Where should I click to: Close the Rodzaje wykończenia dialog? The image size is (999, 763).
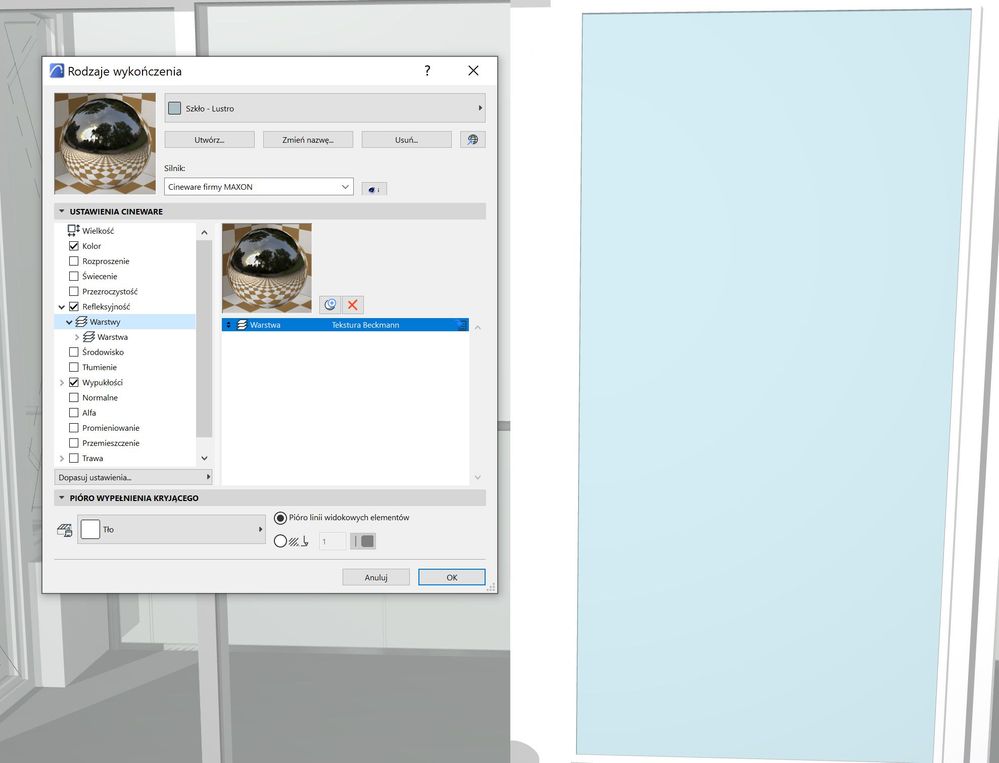click(473, 71)
